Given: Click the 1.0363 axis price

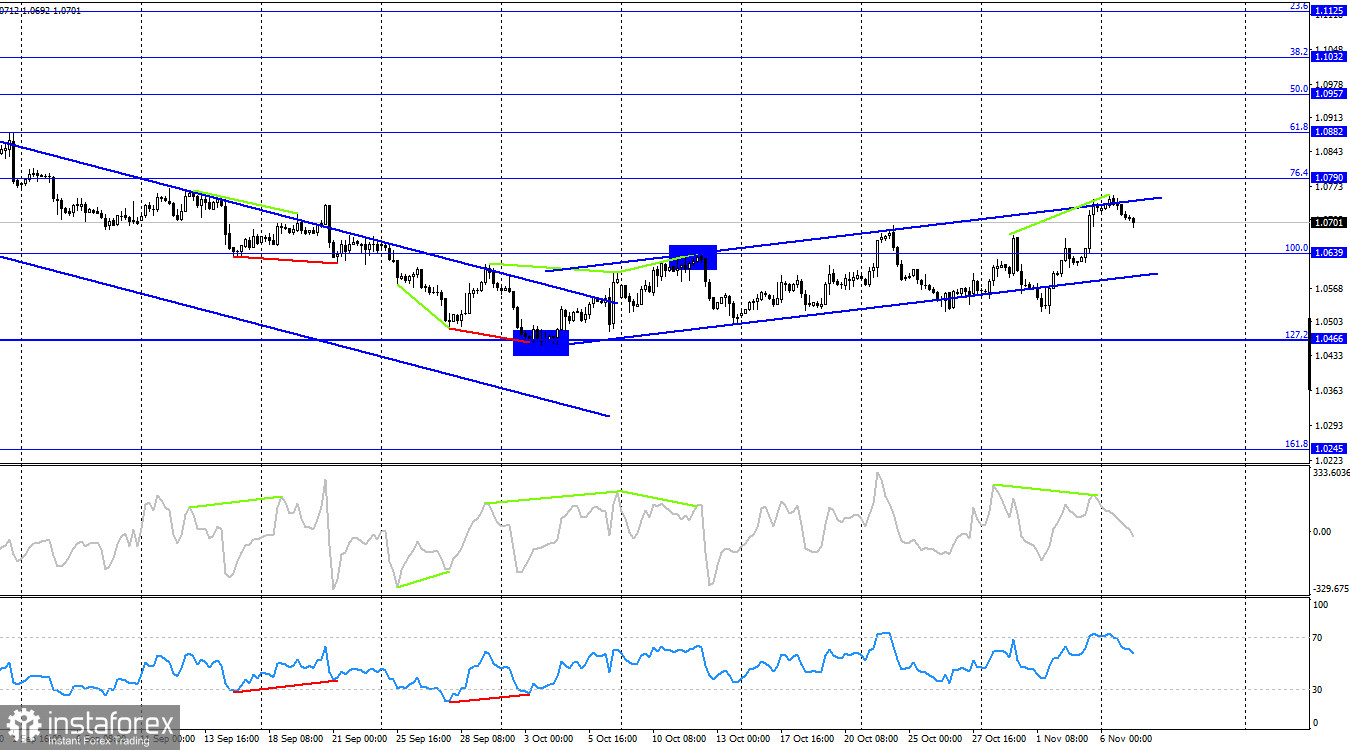Looking at the screenshot, I should click(x=1330, y=391).
